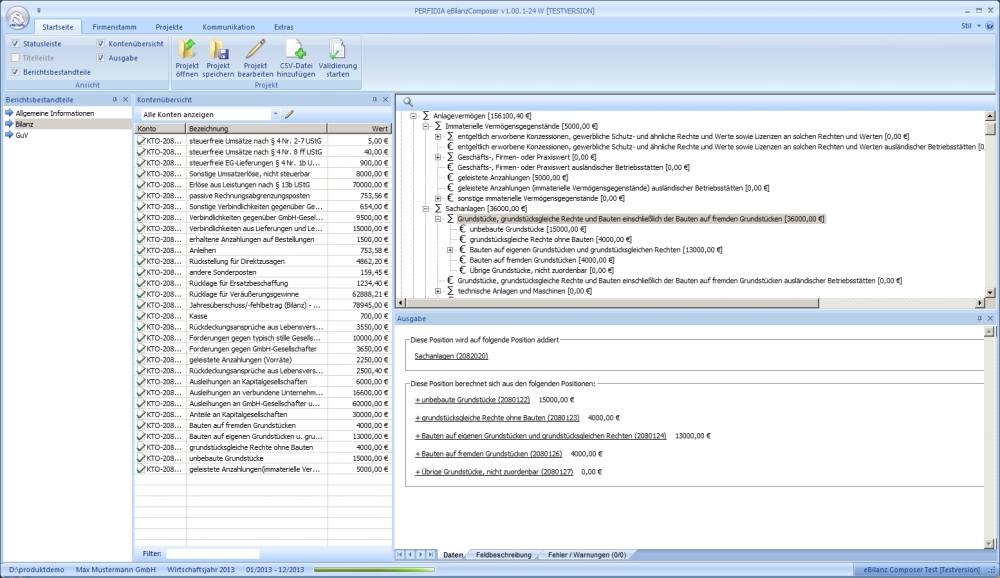Click the pencil icon beside the accounts filter
Image resolution: width=1000 pixels, height=578 pixels.
pos(289,114)
